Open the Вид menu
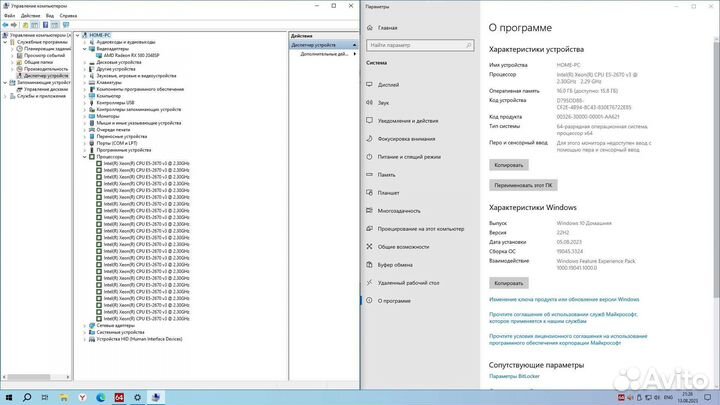The width and height of the screenshot is (720, 405). tap(50, 16)
